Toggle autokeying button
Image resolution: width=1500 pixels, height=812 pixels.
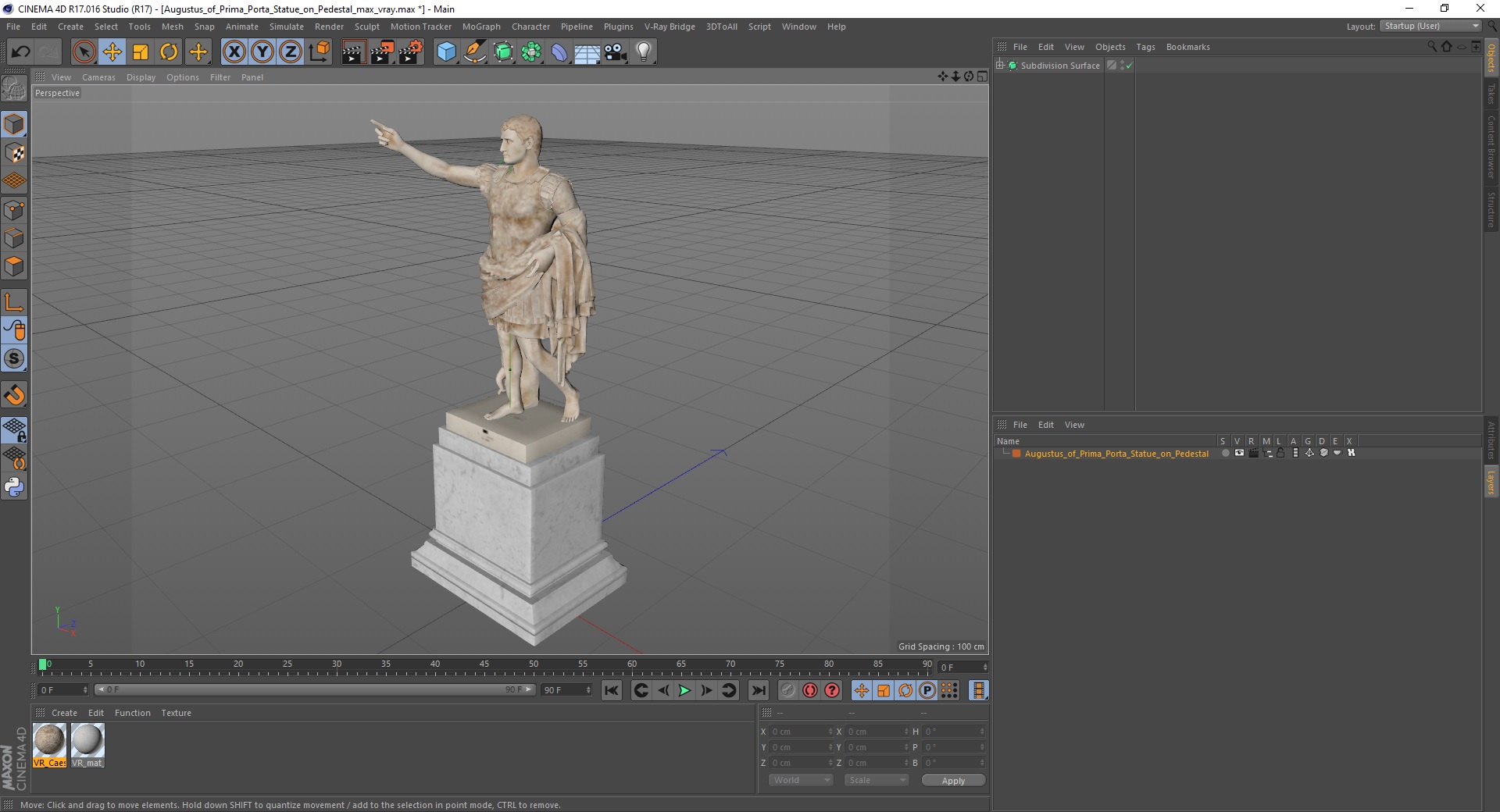tap(810, 690)
